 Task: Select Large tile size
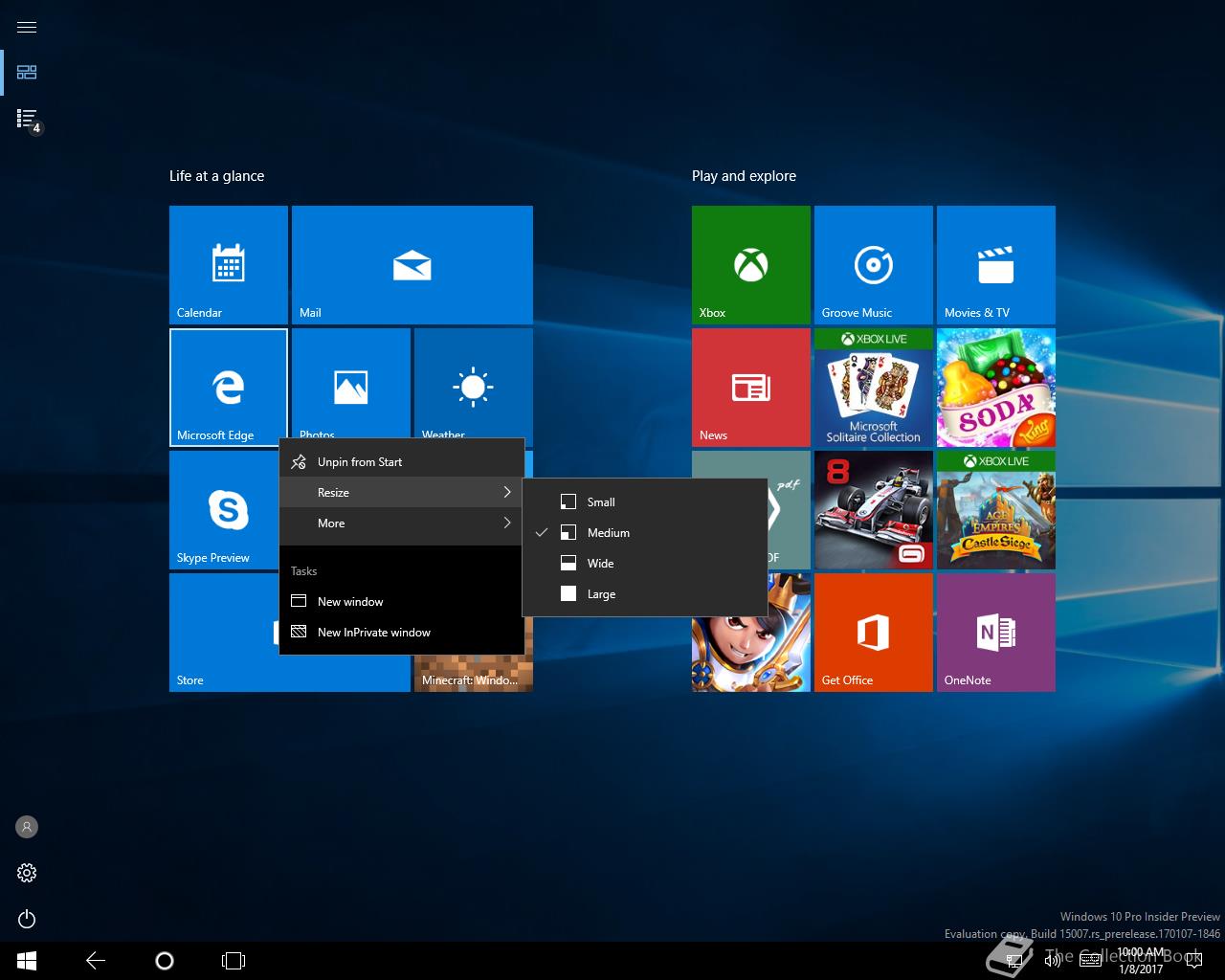pos(645,593)
